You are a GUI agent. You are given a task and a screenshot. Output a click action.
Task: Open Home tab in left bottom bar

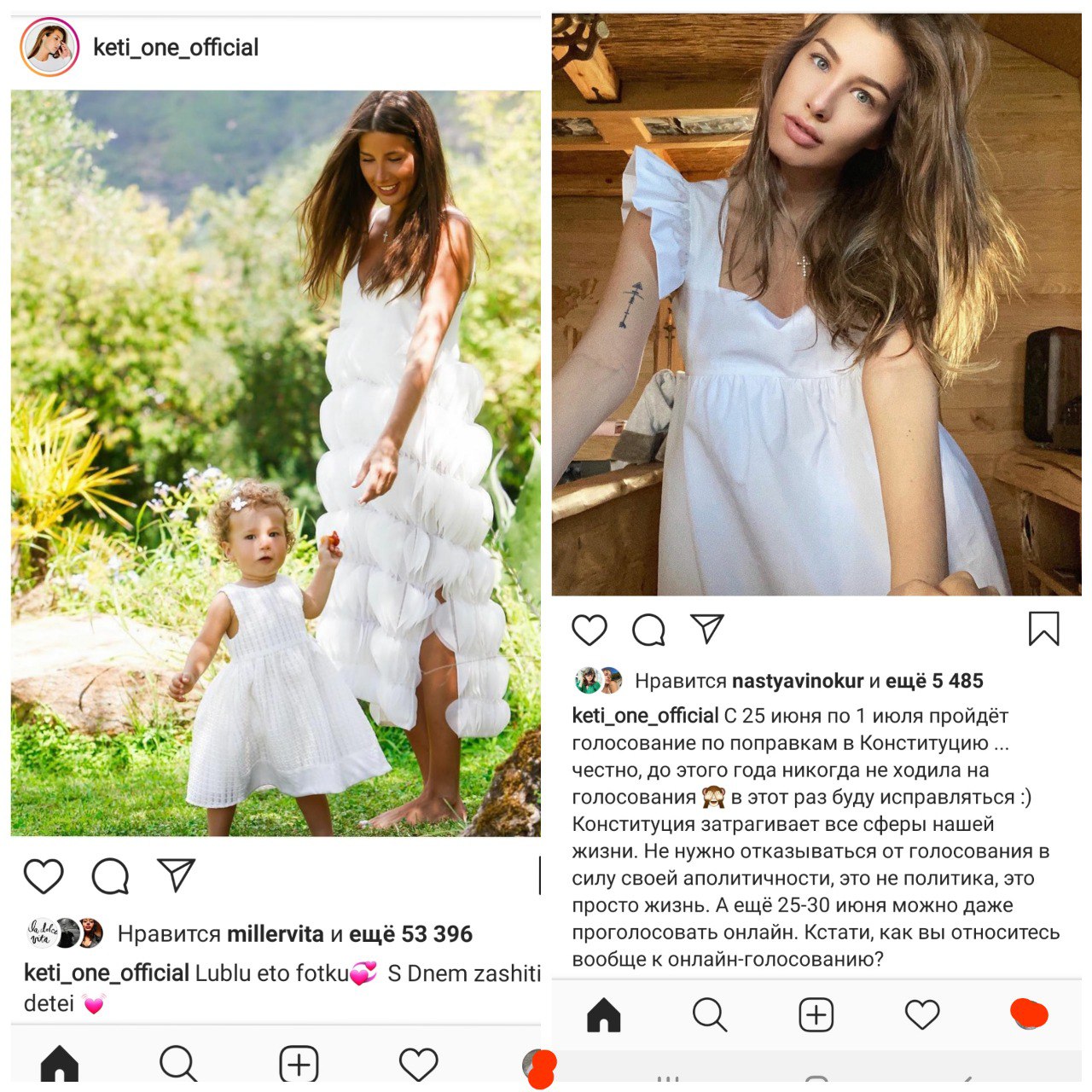point(60,1065)
